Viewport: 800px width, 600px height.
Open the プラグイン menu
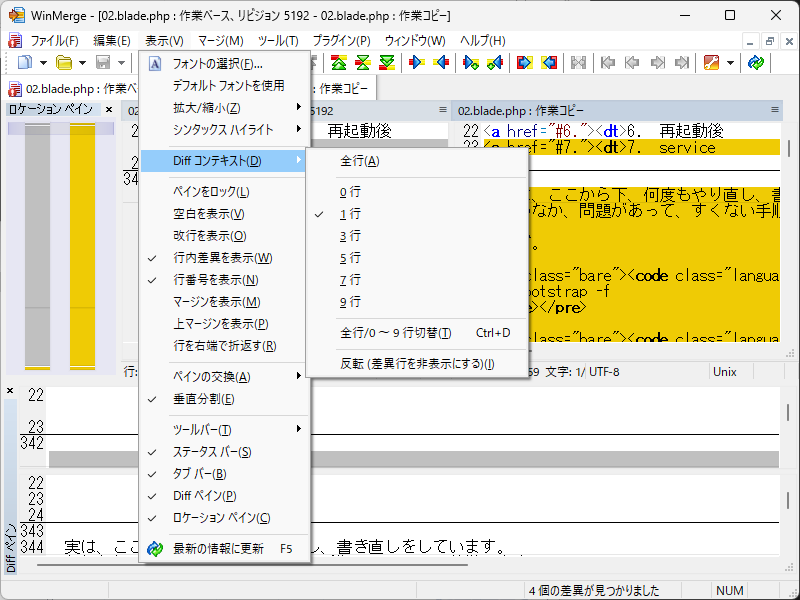click(x=341, y=41)
